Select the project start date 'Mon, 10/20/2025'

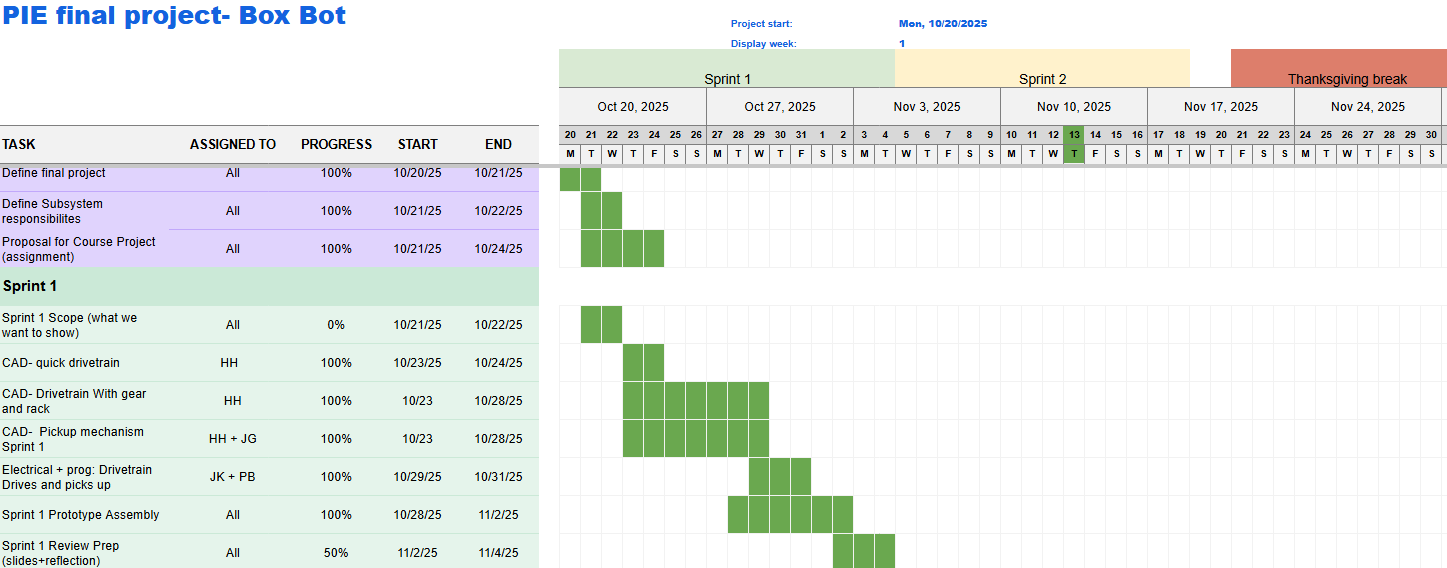point(943,24)
